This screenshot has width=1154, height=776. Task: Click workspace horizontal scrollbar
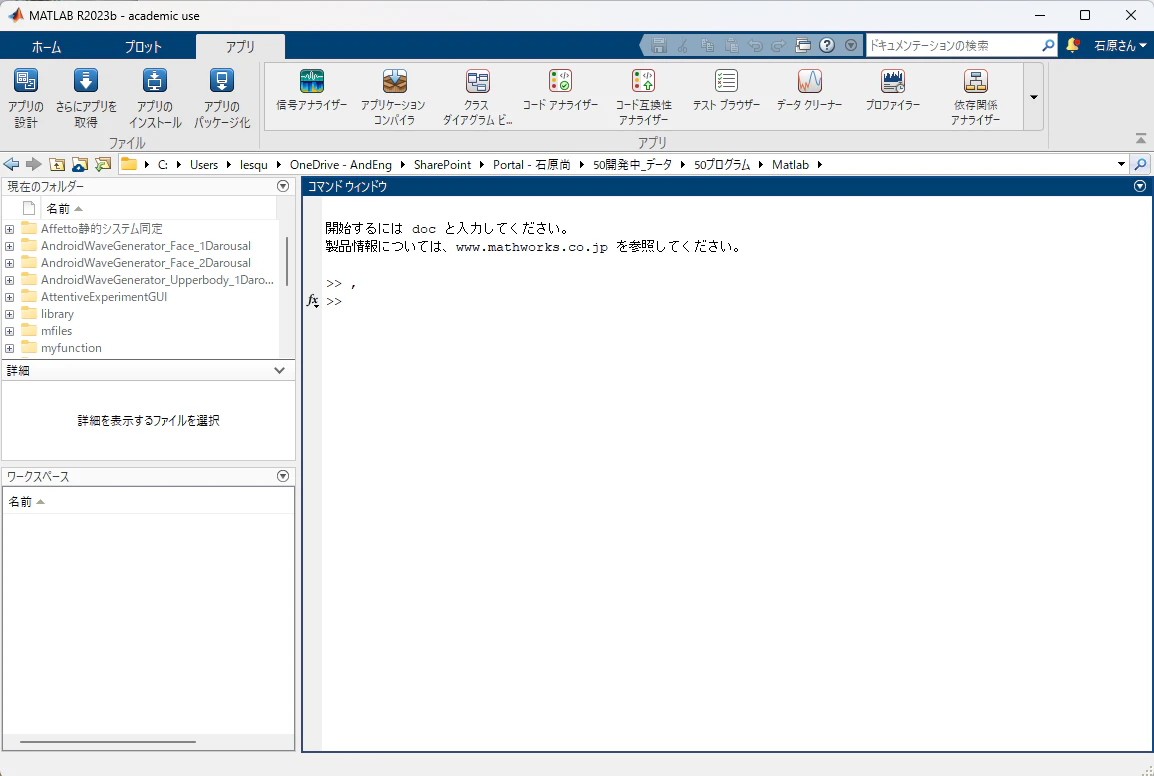[107, 741]
